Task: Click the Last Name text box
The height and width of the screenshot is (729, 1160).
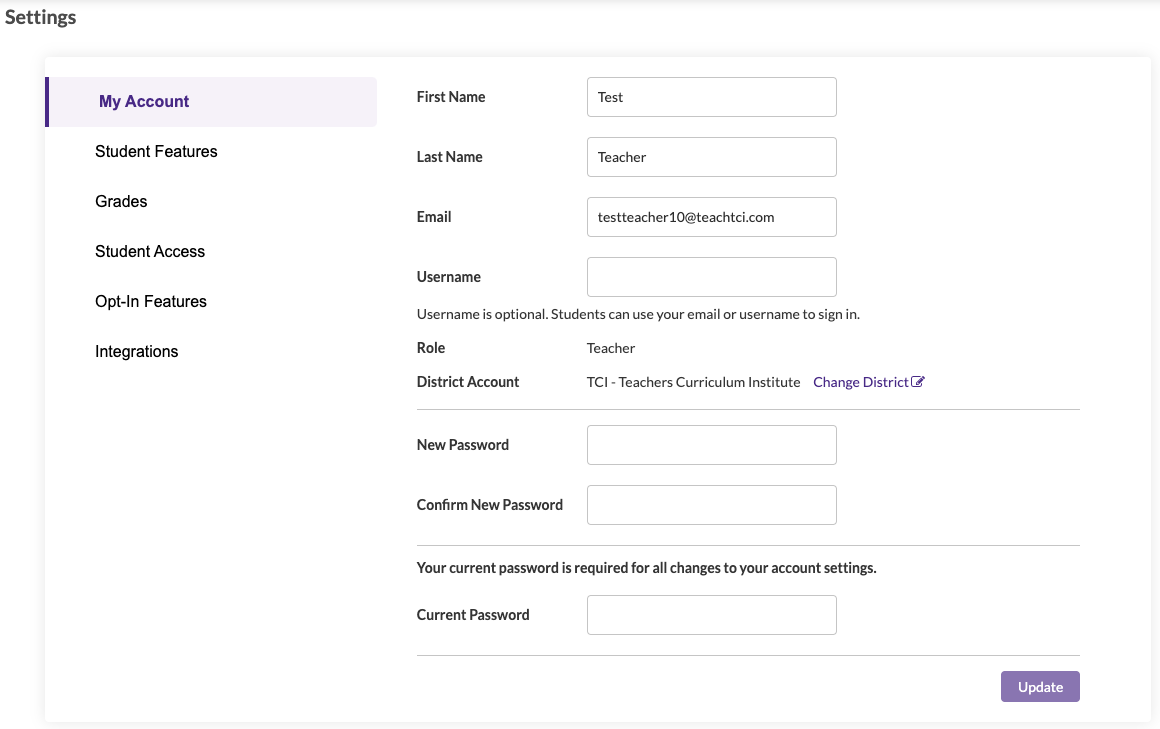Action: (711, 157)
